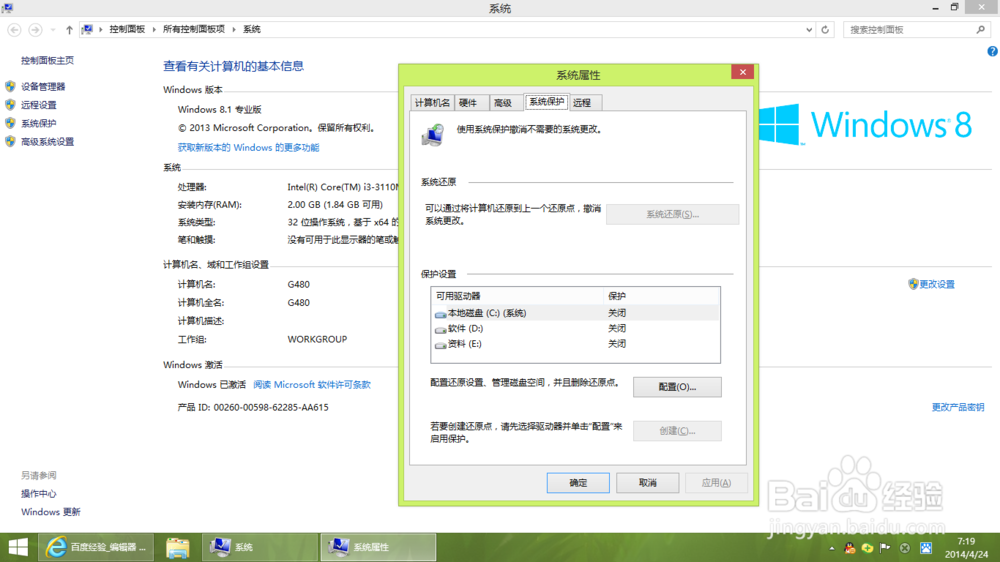
Task: Switch to the 系统保护 tab
Action: tap(547, 102)
